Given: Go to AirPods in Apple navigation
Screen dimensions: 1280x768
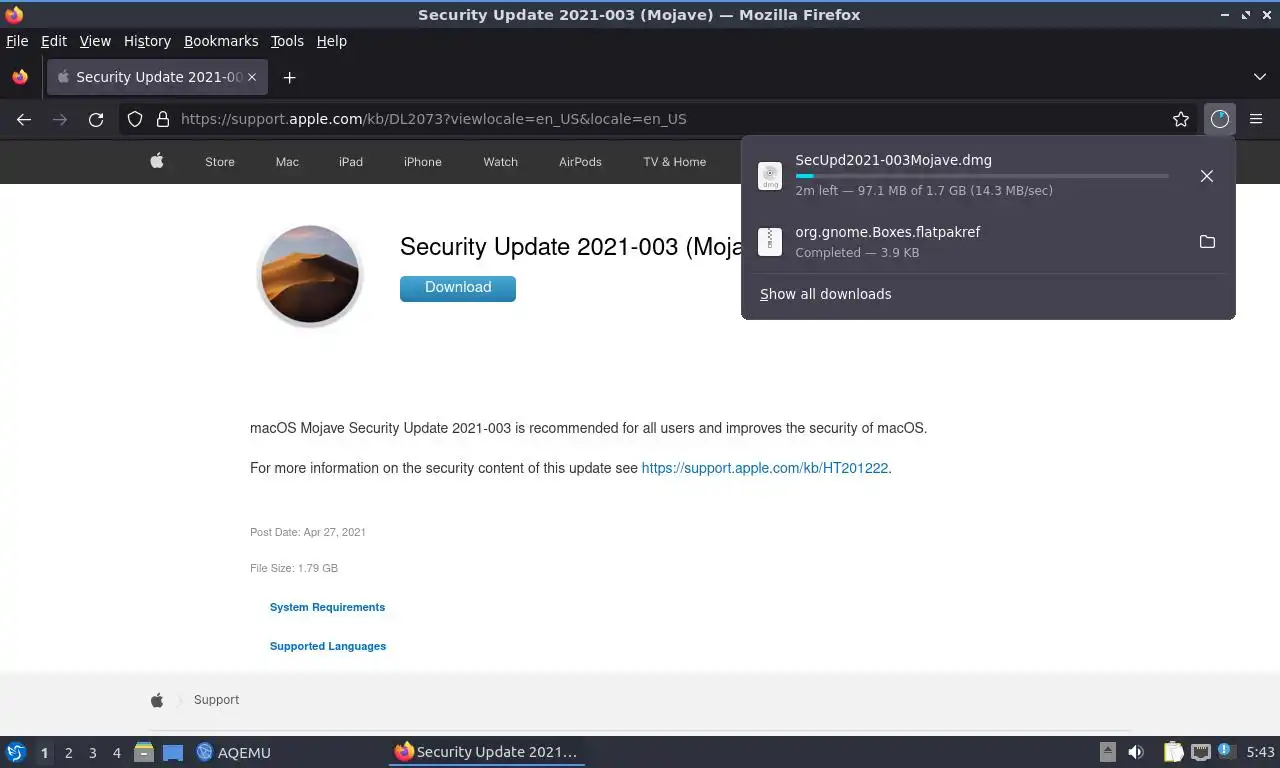Looking at the screenshot, I should [580, 162].
